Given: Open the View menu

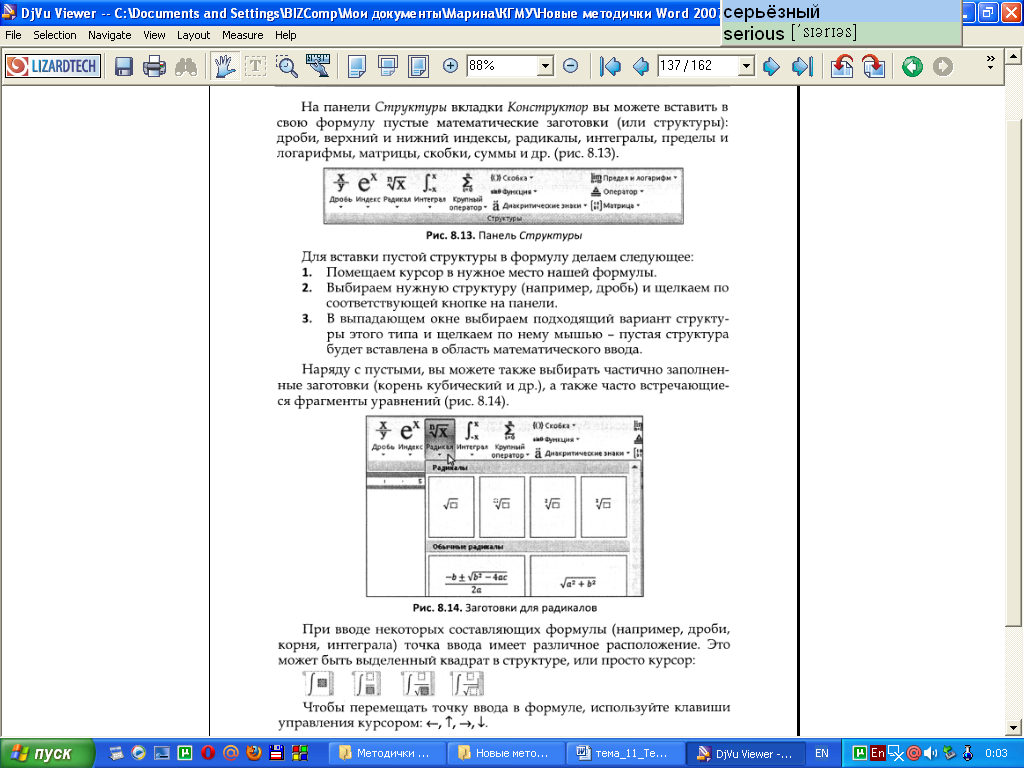Looking at the screenshot, I should pyautogui.click(x=154, y=35).
